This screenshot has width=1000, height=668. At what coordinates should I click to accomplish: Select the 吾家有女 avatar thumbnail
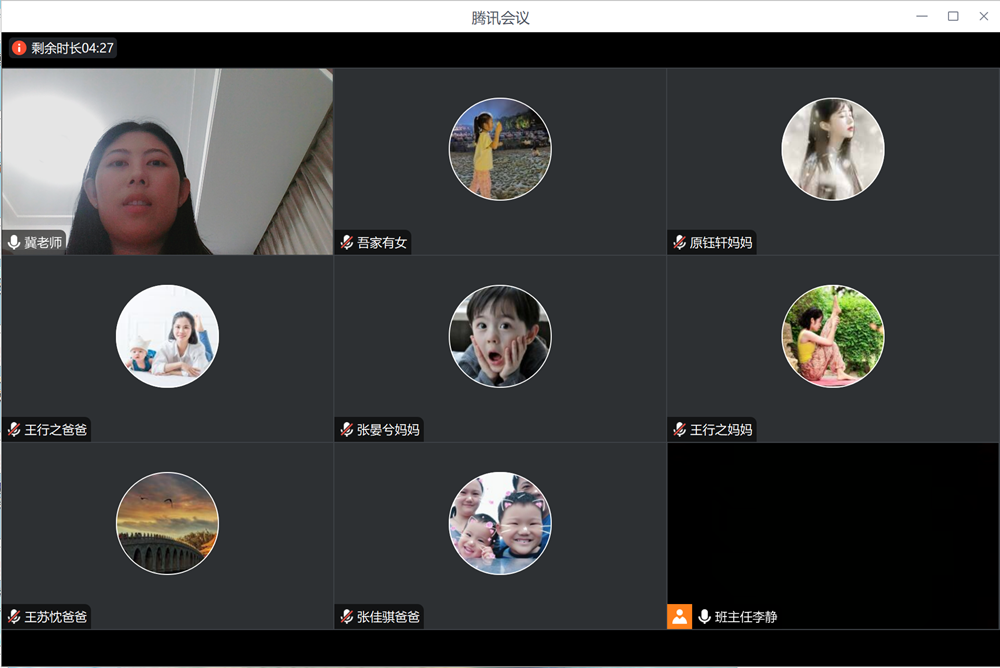500,149
